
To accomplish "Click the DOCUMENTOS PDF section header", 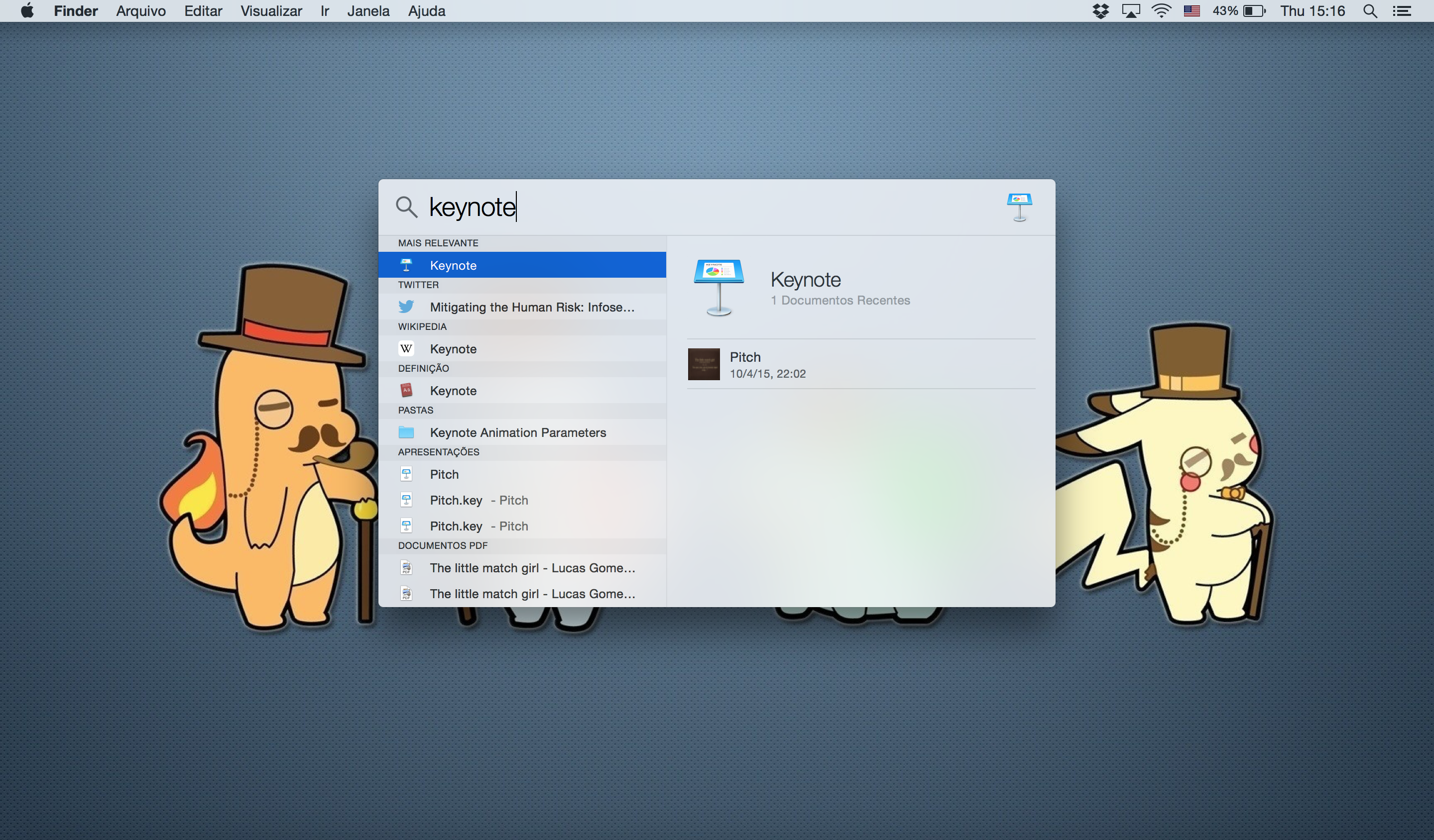I will click(x=442, y=545).
